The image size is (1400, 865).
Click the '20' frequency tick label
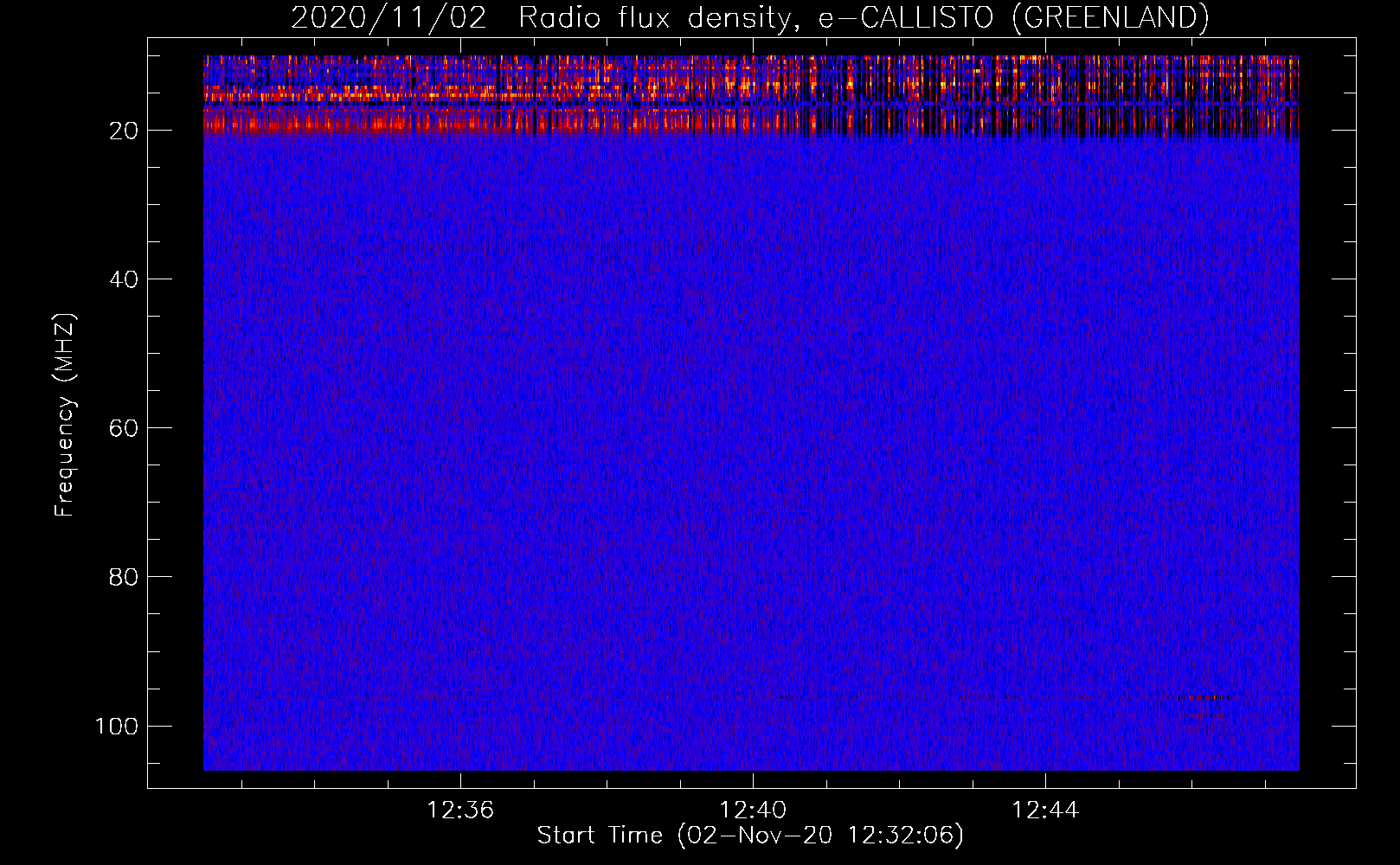click(x=124, y=131)
